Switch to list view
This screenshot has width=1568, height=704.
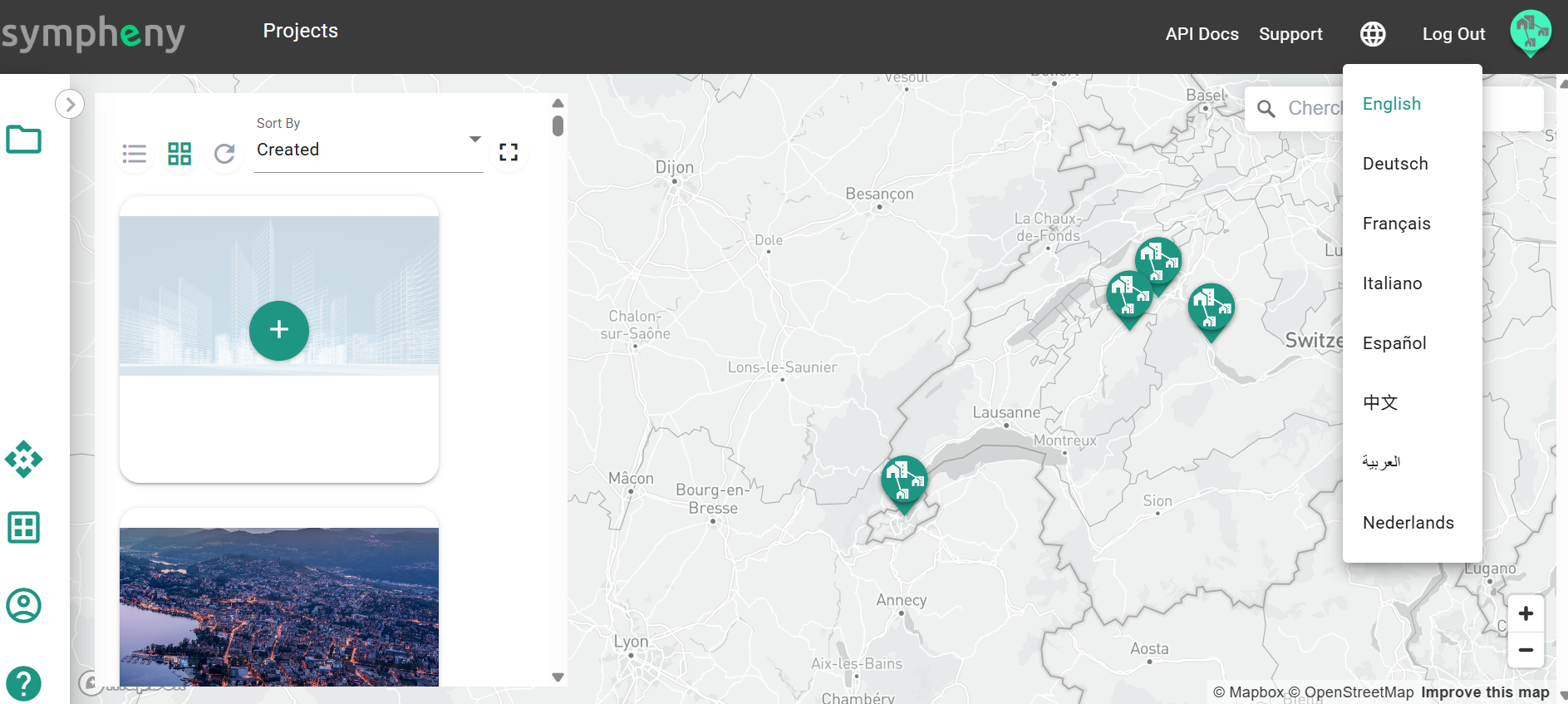tap(134, 154)
